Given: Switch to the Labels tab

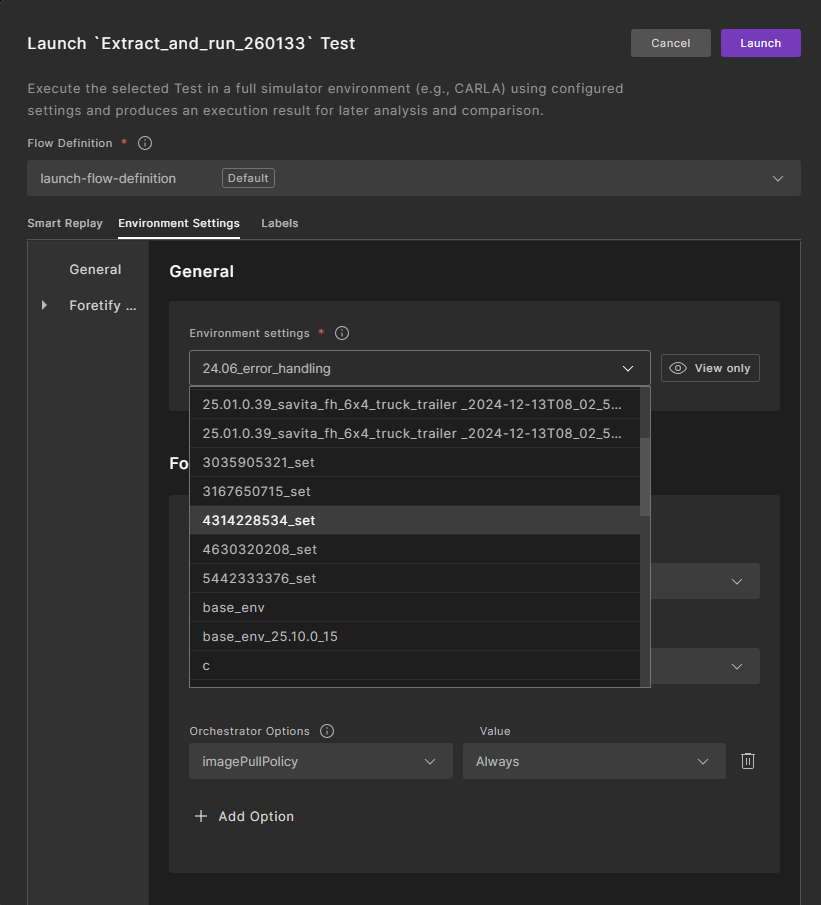Looking at the screenshot, I should (x=280, y=223).
